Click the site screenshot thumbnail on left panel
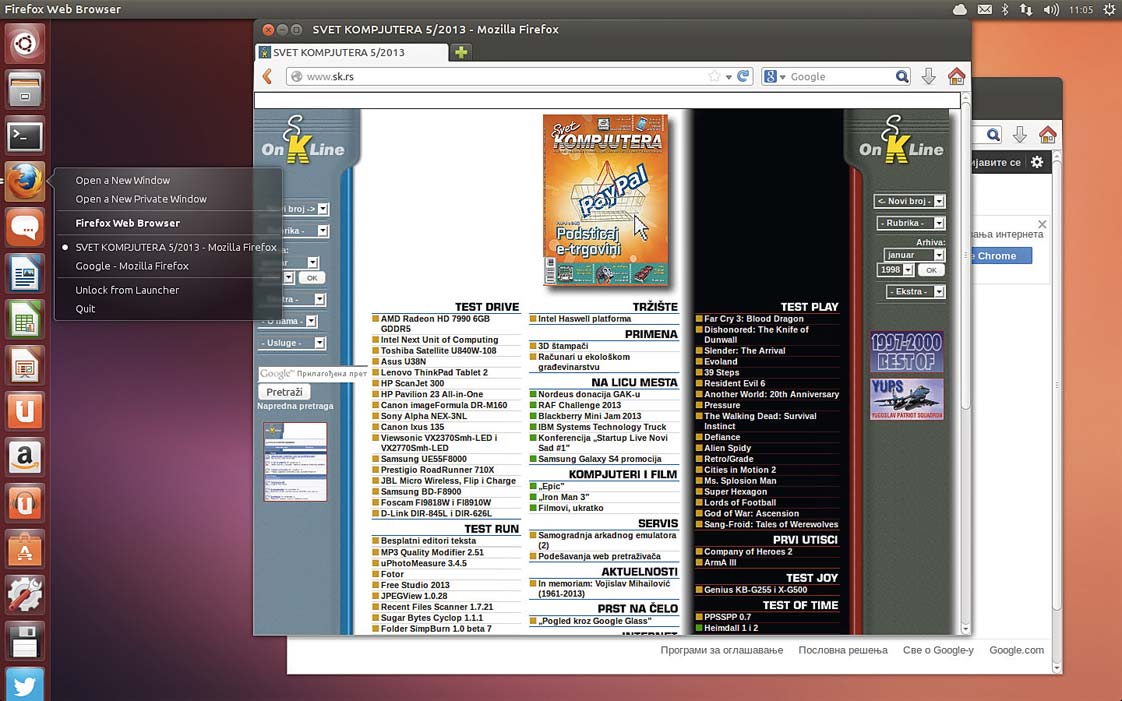 (295, 461)
